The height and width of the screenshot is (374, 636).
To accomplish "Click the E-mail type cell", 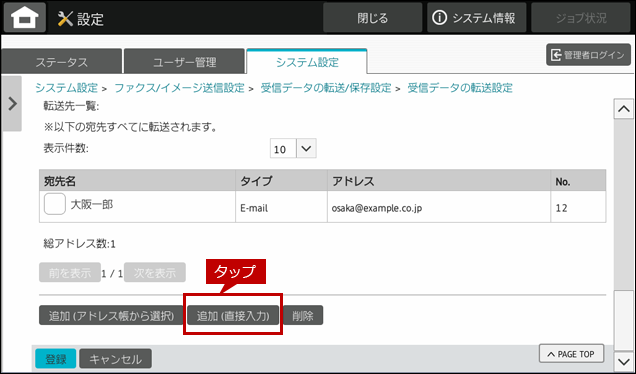I will click(x=281, y=207).
